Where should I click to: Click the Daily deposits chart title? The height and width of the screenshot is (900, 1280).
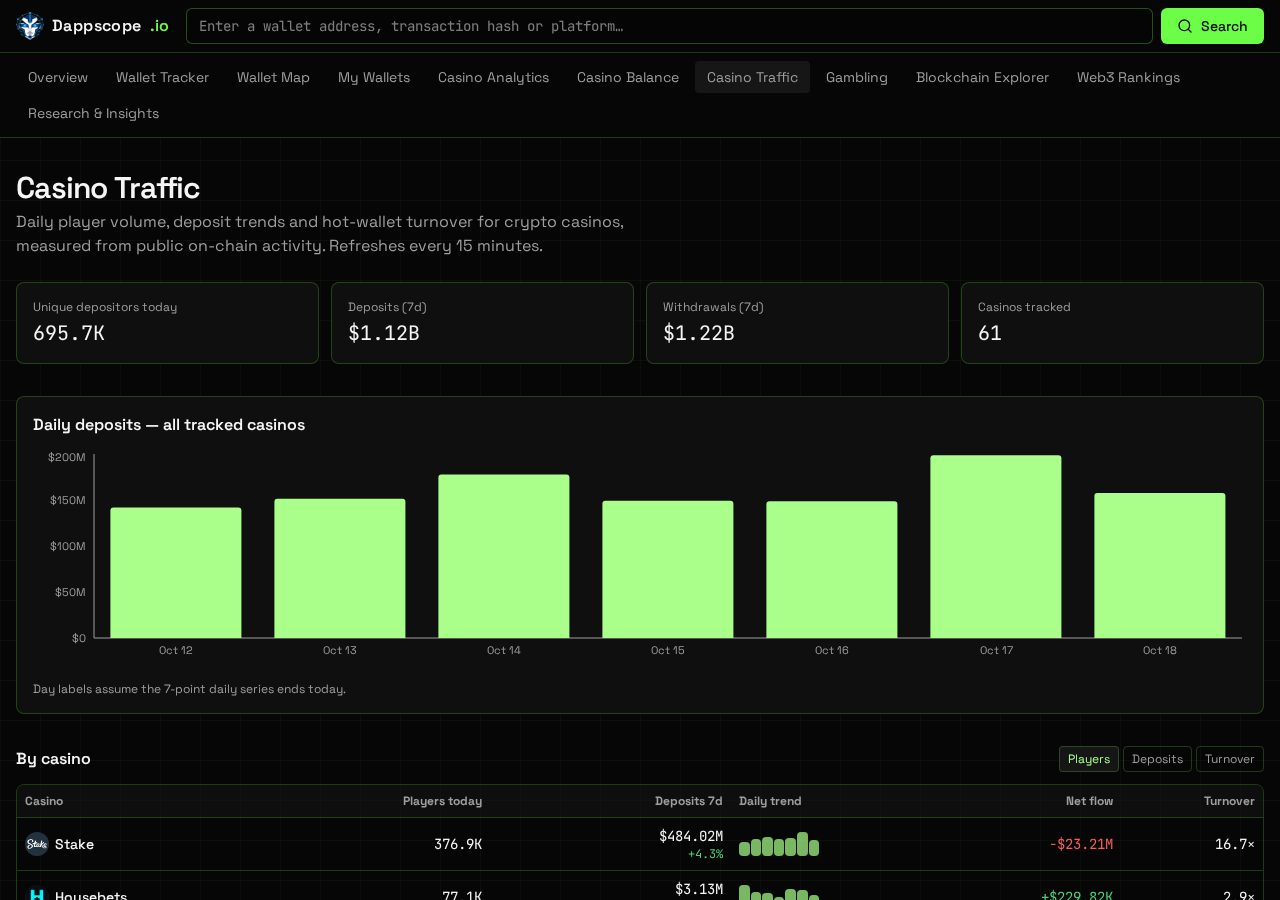[169, 425]
